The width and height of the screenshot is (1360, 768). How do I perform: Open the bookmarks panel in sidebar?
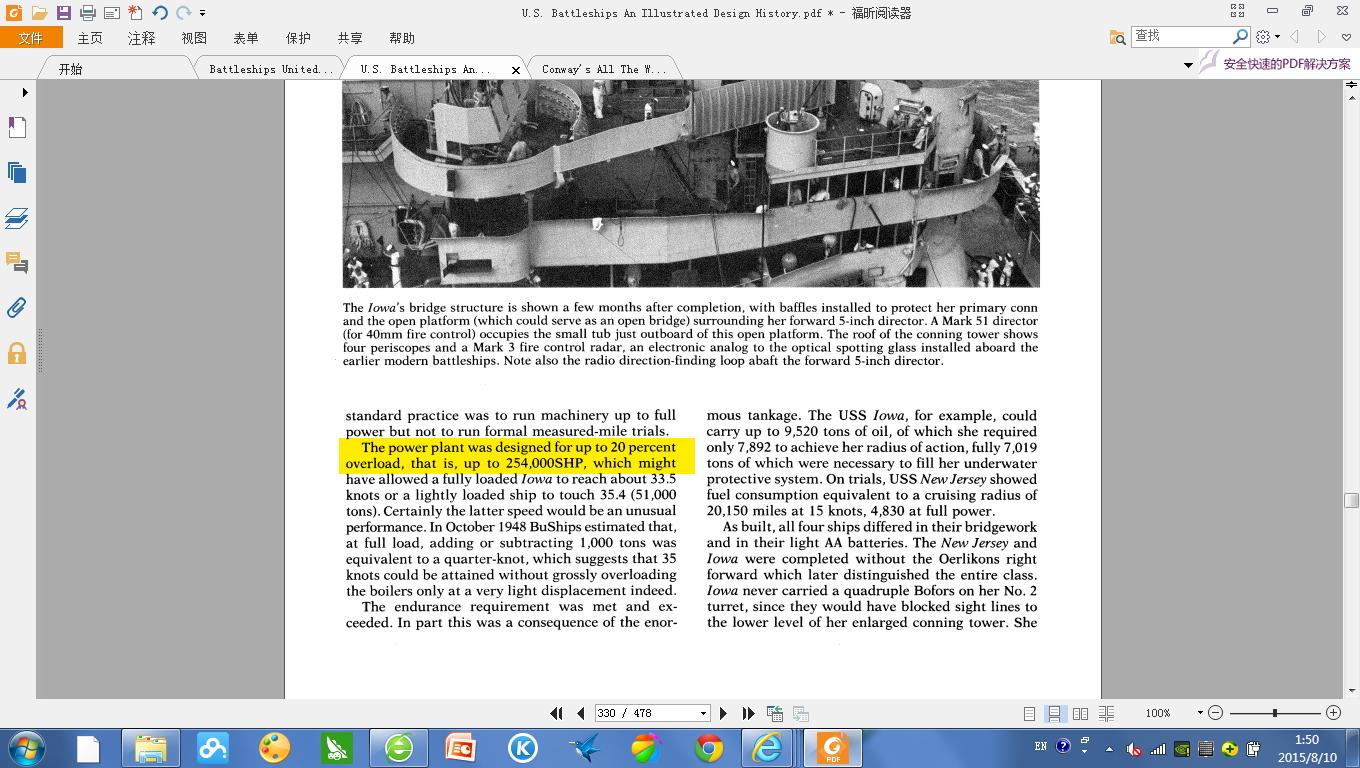tap(17, 127)
